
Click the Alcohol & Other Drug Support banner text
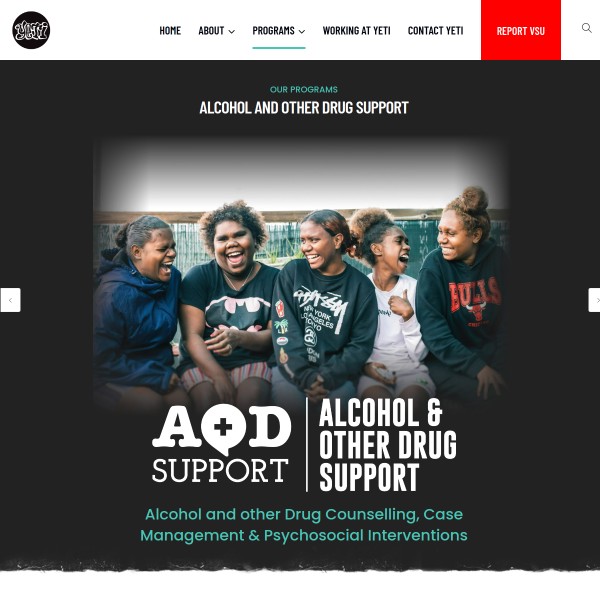[388, 445]
